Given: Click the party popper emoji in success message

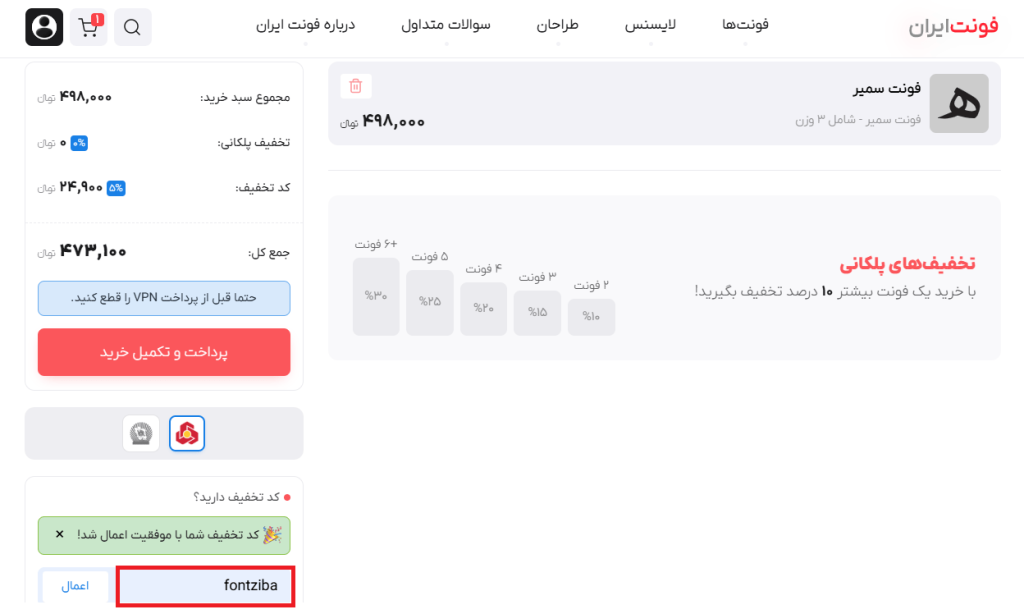Looking at the screenshot, I should click(x=272, y=535).
